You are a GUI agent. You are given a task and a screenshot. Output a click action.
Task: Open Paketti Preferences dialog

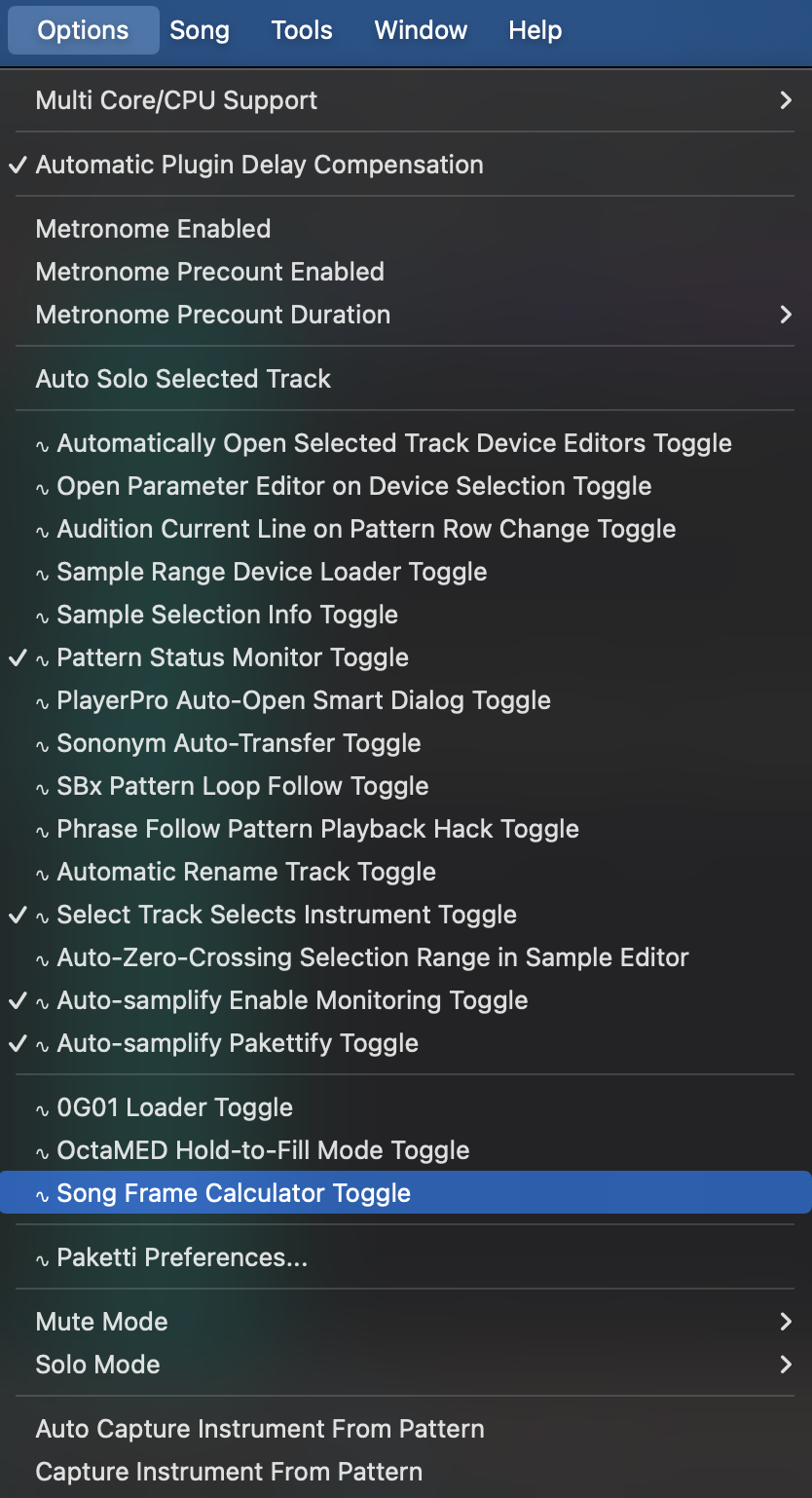(182, 1257)
